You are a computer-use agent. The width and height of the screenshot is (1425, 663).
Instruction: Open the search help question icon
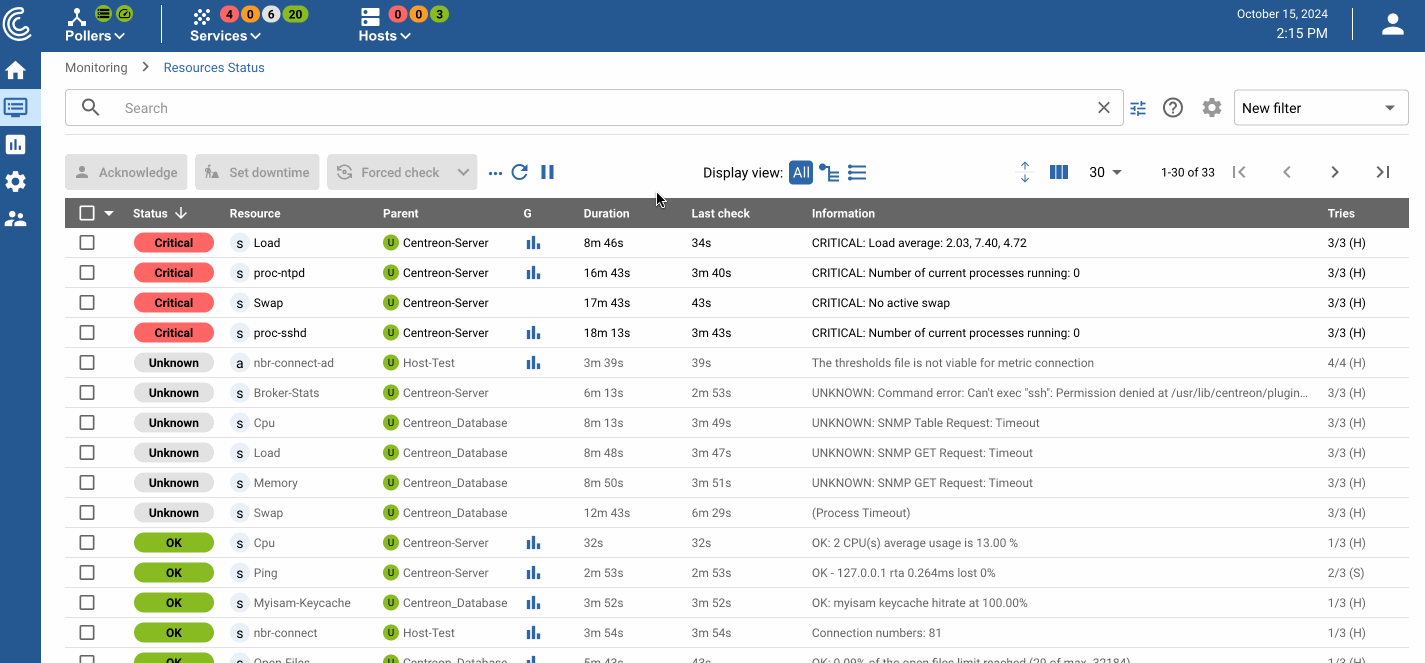[1173, 108]
